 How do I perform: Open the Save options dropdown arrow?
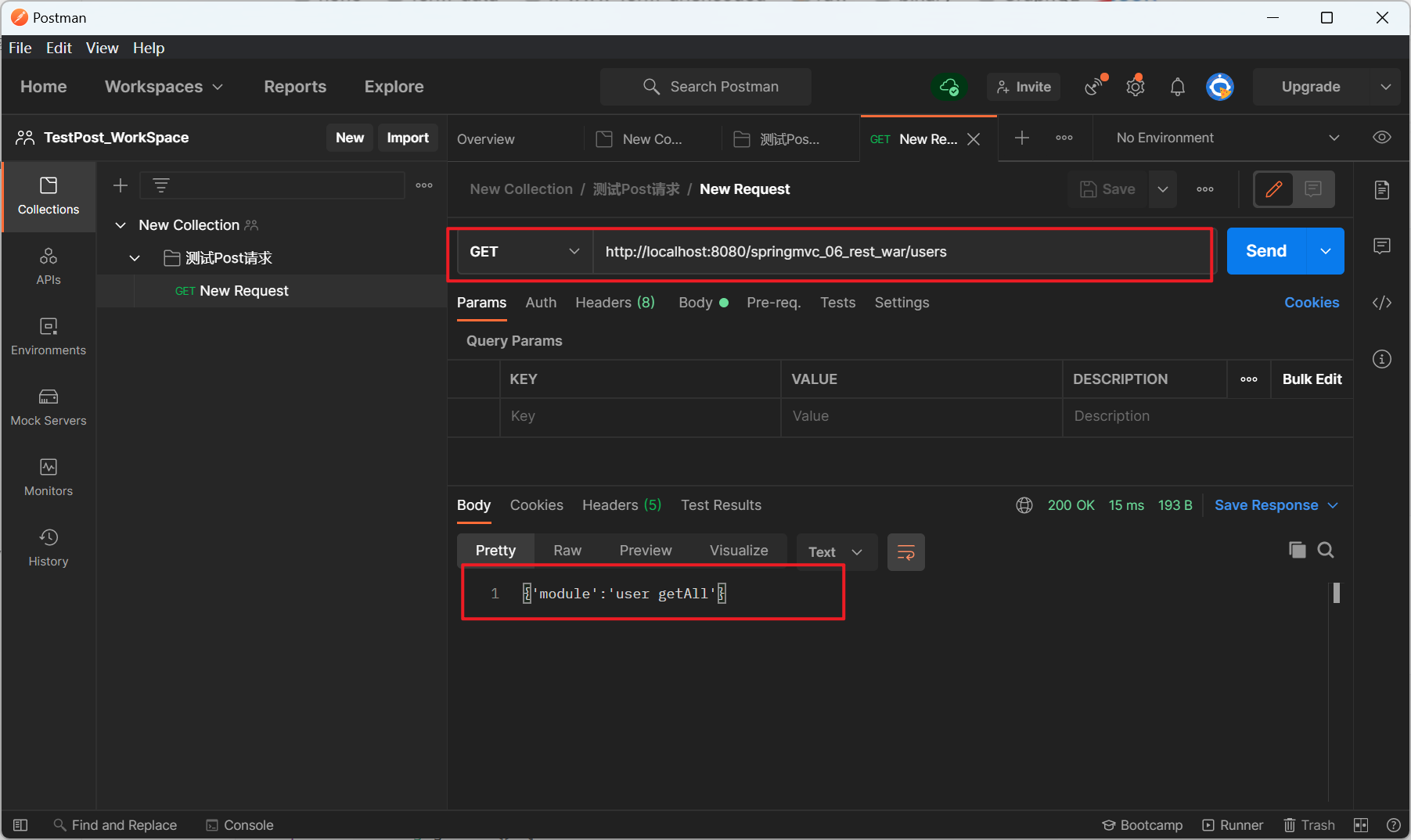point(1163,189)
